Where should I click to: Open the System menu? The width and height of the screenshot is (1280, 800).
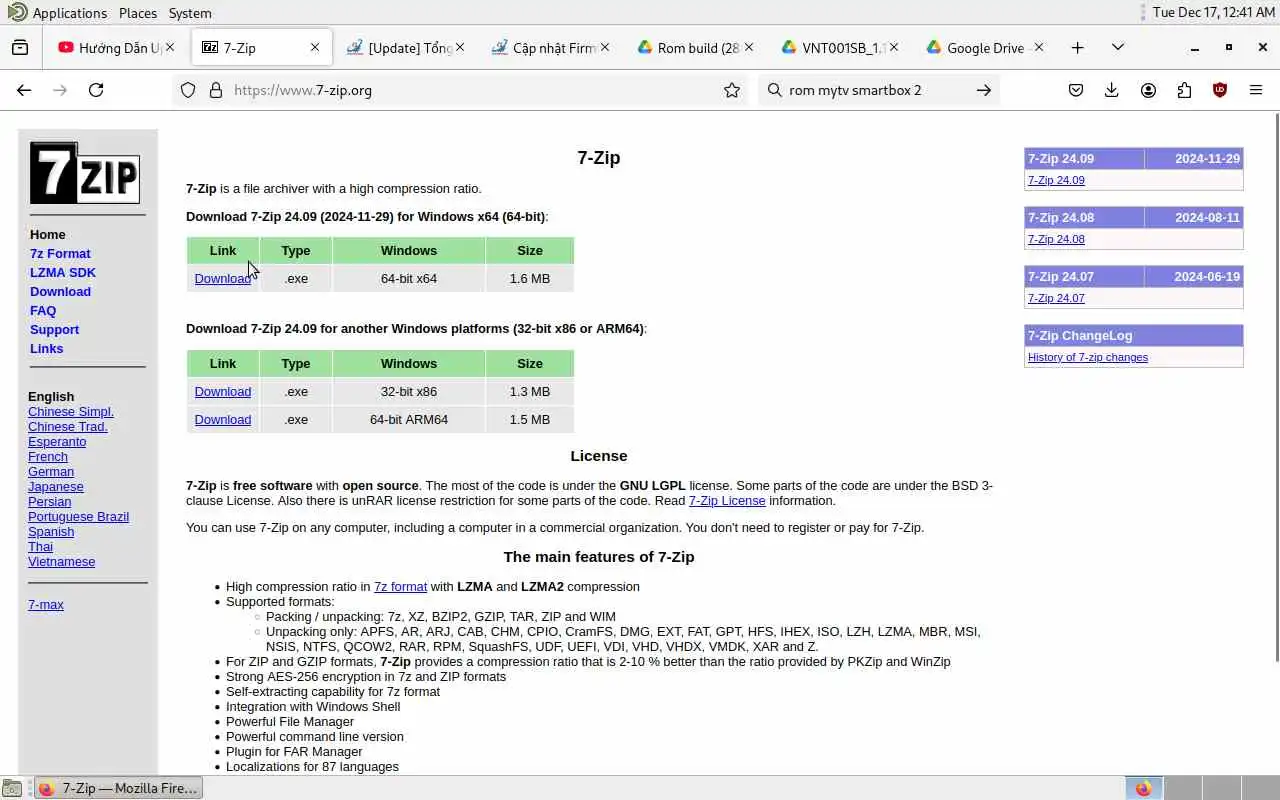pos(190,13)
